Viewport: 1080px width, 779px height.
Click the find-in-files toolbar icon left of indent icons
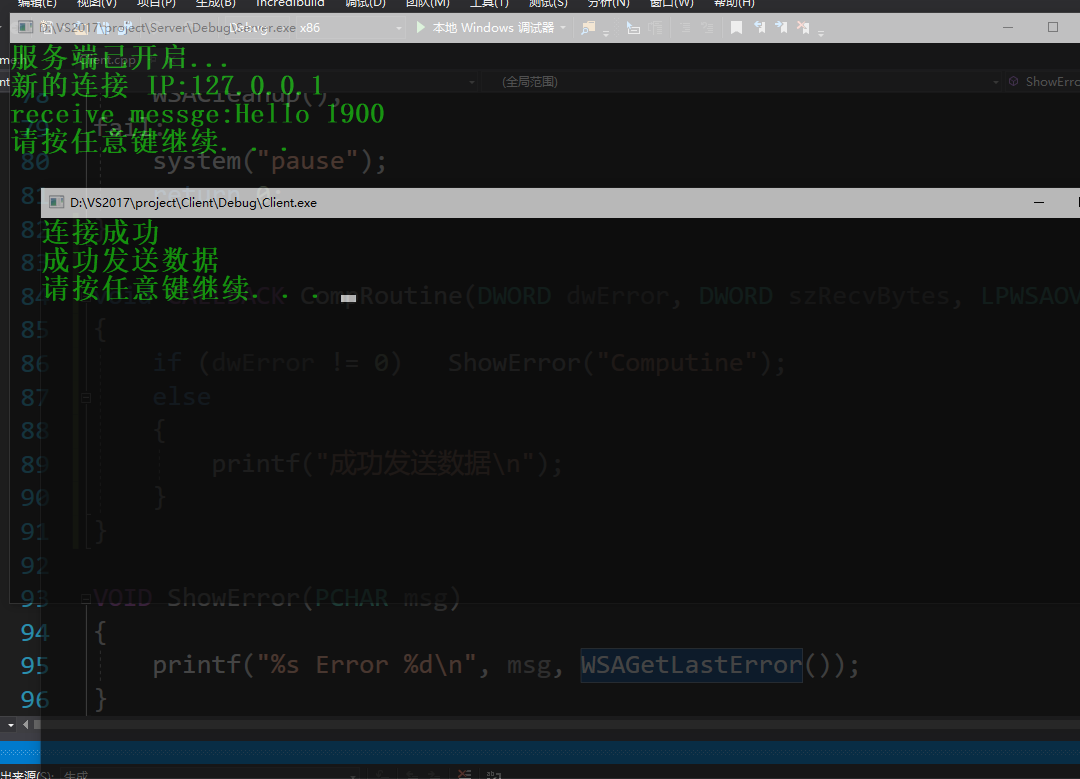pos(588,28)
